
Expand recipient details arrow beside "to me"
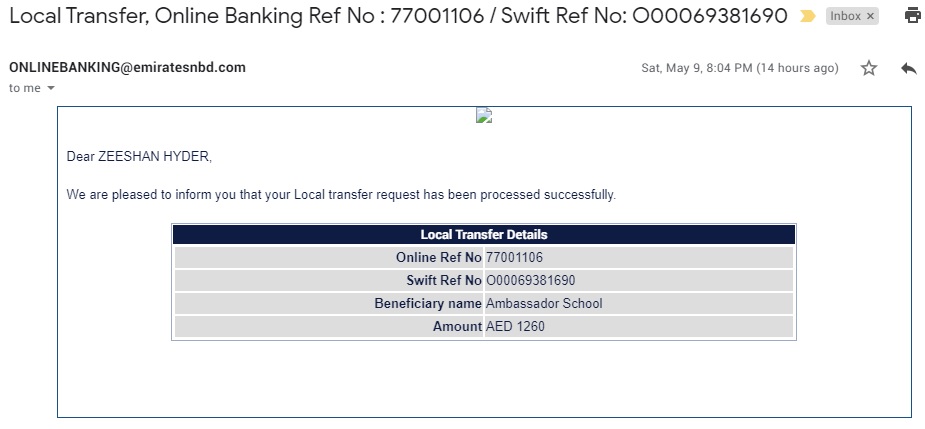coord(51,89)
